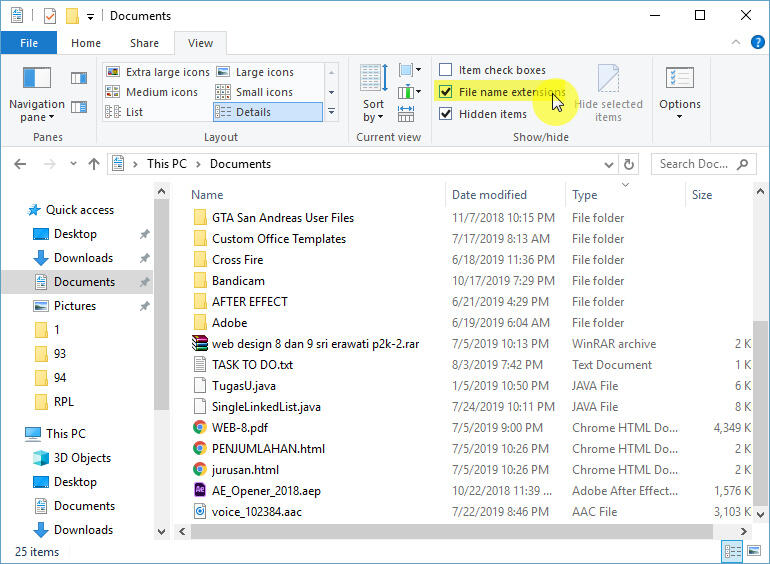The height and width of the screenshot is (564, 770).
Task: Switch to Details view status bar icon
Action: (x=732, y=551)
